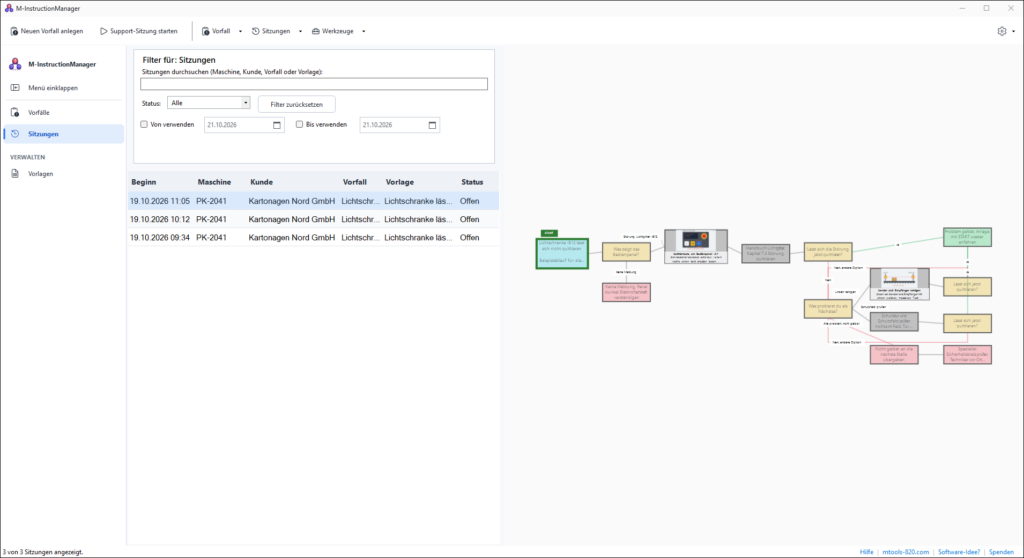Select session row '19.10.2026 10:12'

point(313,220)
